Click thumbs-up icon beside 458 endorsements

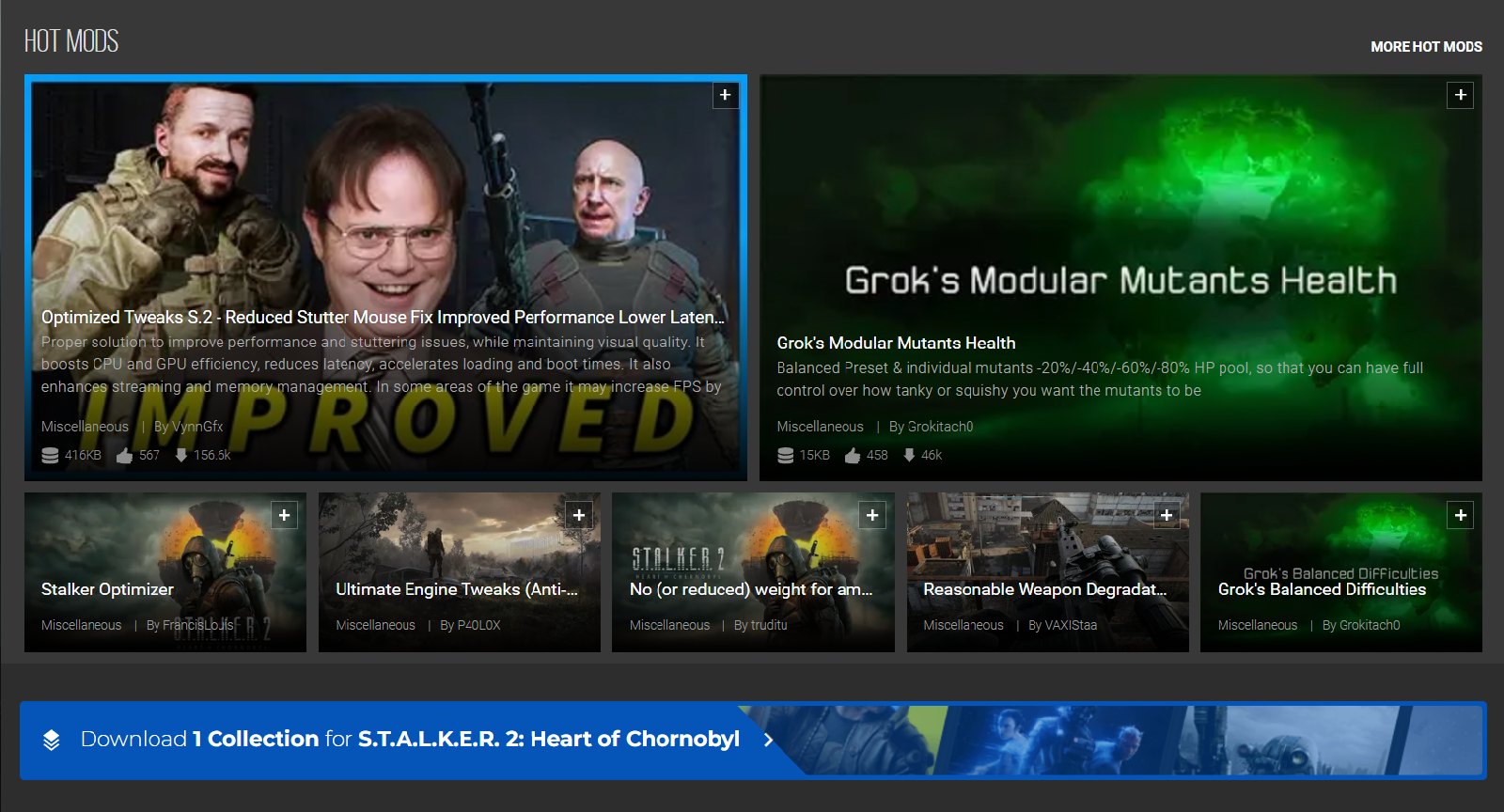pos(853,455)
